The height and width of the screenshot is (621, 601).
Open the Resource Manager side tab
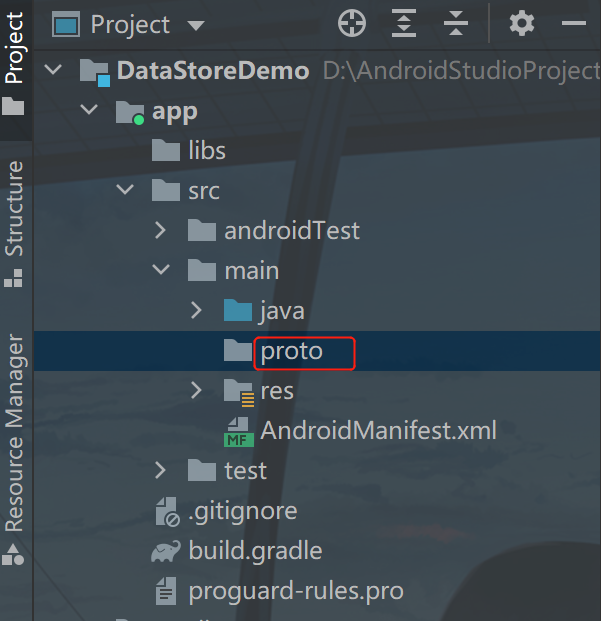(14, 450)
